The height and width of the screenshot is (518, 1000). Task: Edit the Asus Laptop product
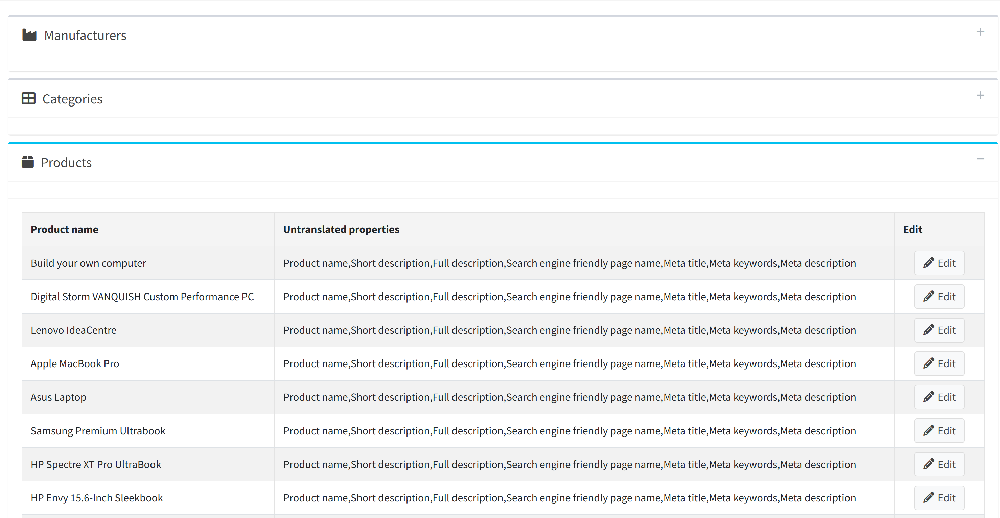(x=939, y=397)
